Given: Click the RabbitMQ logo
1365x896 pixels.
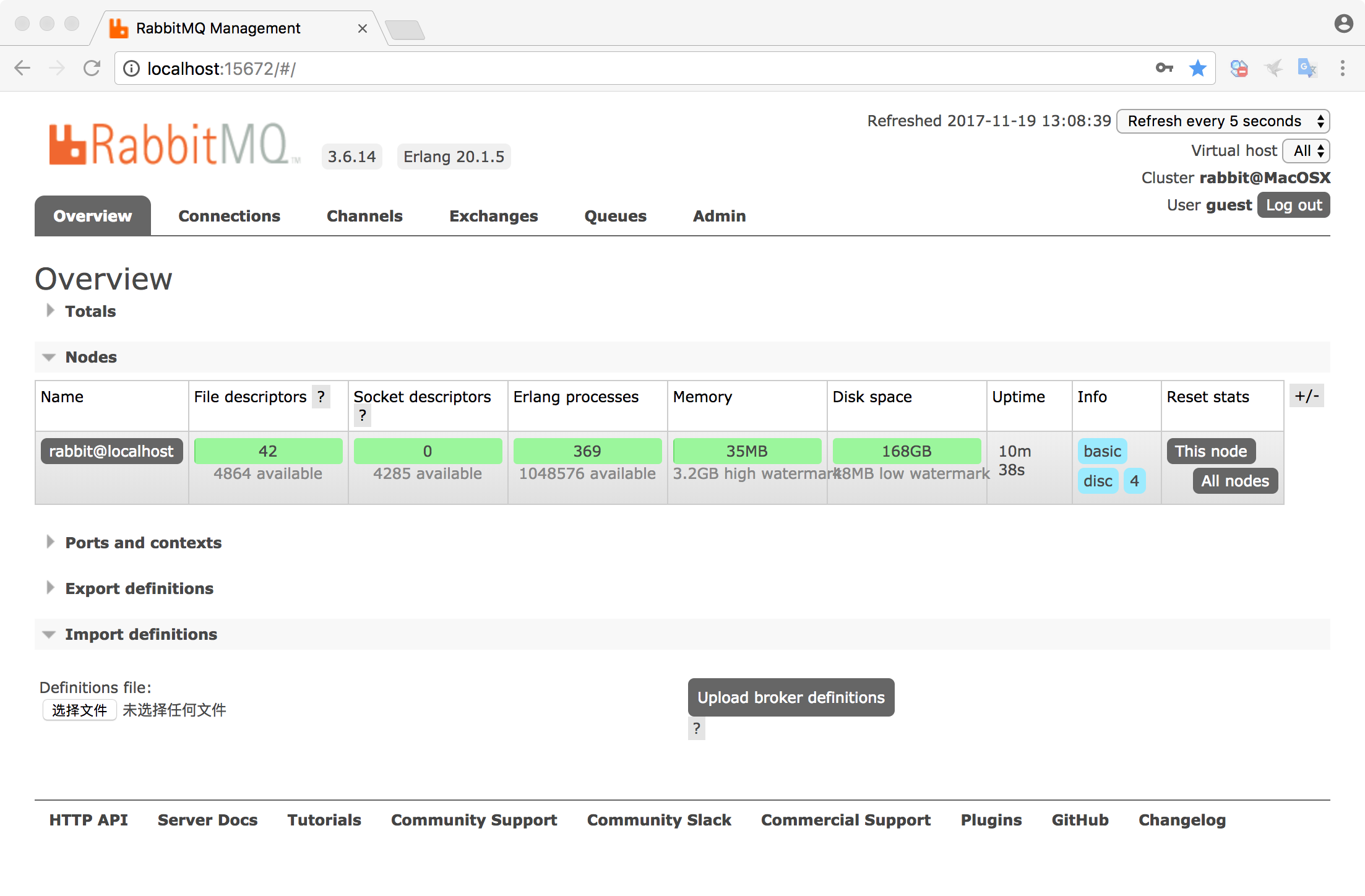Looking at the screenshot, I should pos(174,144).
